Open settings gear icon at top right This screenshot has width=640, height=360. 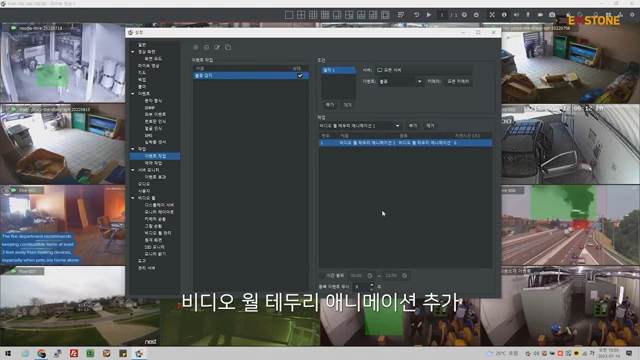pyautogui.click(x=632, y=15)
